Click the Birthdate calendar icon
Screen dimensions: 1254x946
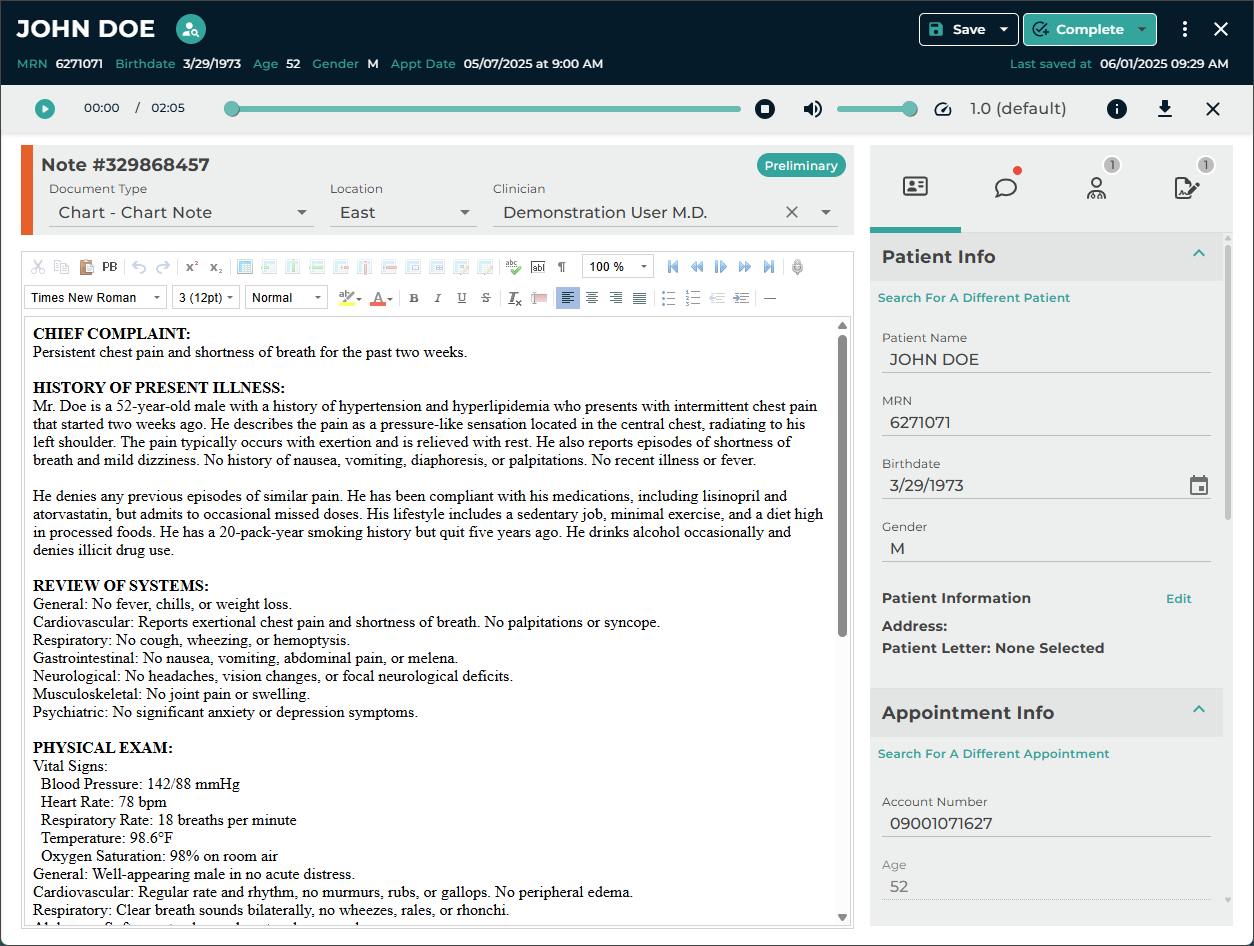point(1199,486)
